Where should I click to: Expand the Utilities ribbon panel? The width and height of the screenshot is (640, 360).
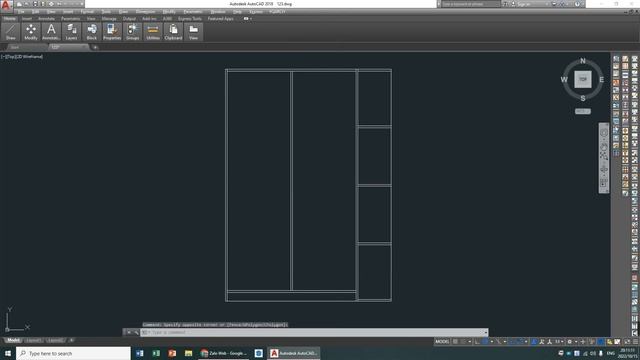(153, 32)
